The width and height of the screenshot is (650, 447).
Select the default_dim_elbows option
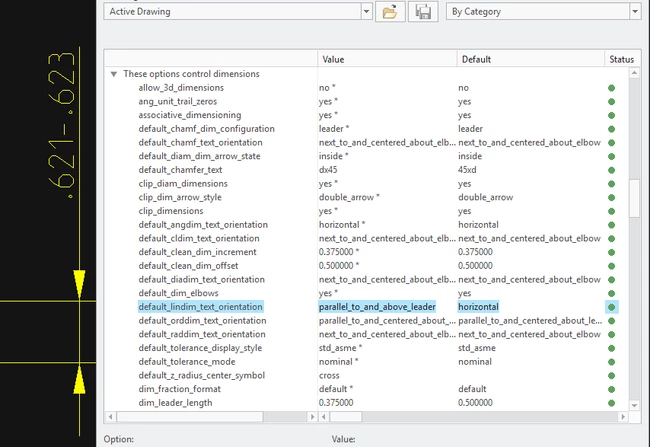pos(178,293)
